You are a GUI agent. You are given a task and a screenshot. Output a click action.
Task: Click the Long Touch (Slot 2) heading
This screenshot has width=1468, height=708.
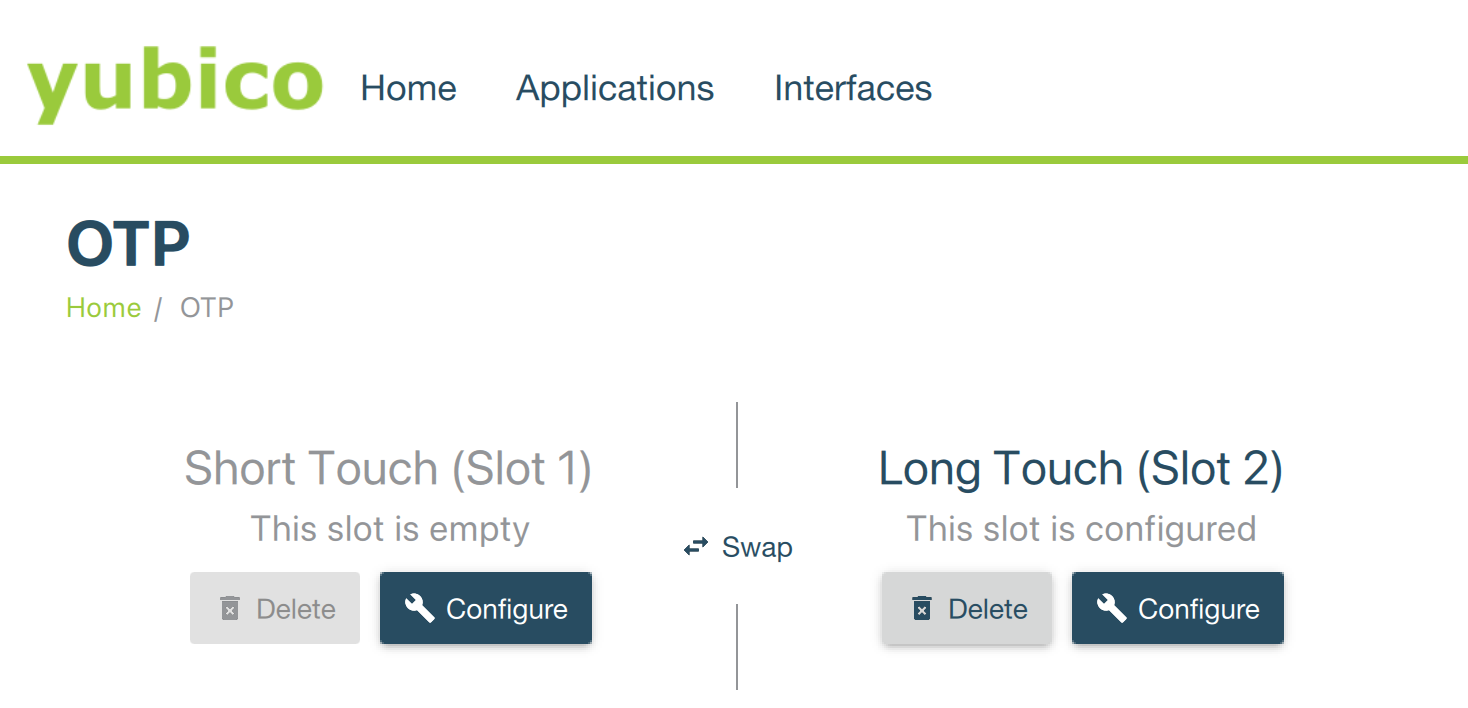tap(1080, 468)
